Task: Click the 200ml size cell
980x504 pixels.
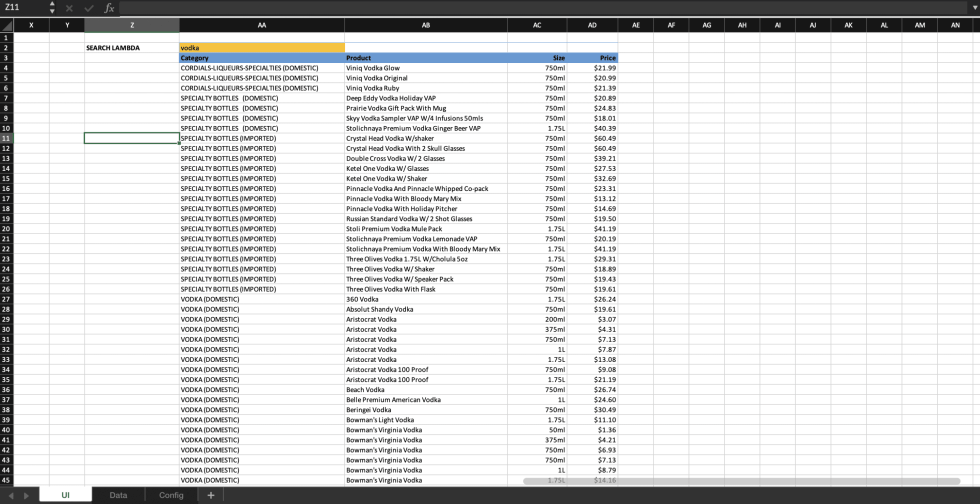Action: pos(538,319)
